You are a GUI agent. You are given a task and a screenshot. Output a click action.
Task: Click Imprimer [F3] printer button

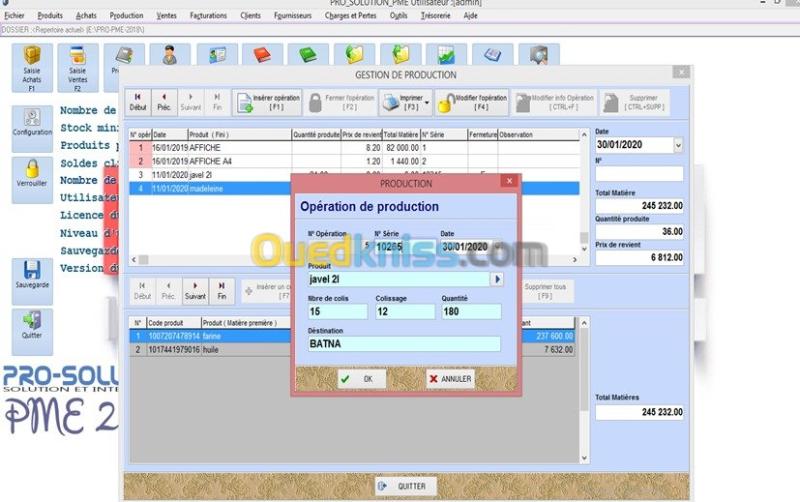pyautogui.click(x=403, y=102)
